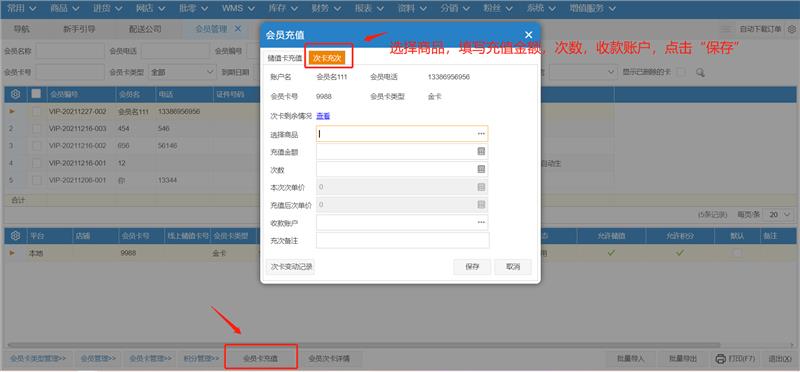Click the search magnifier icon
This screenshot has width=800, height=372.
click(700, 72)
